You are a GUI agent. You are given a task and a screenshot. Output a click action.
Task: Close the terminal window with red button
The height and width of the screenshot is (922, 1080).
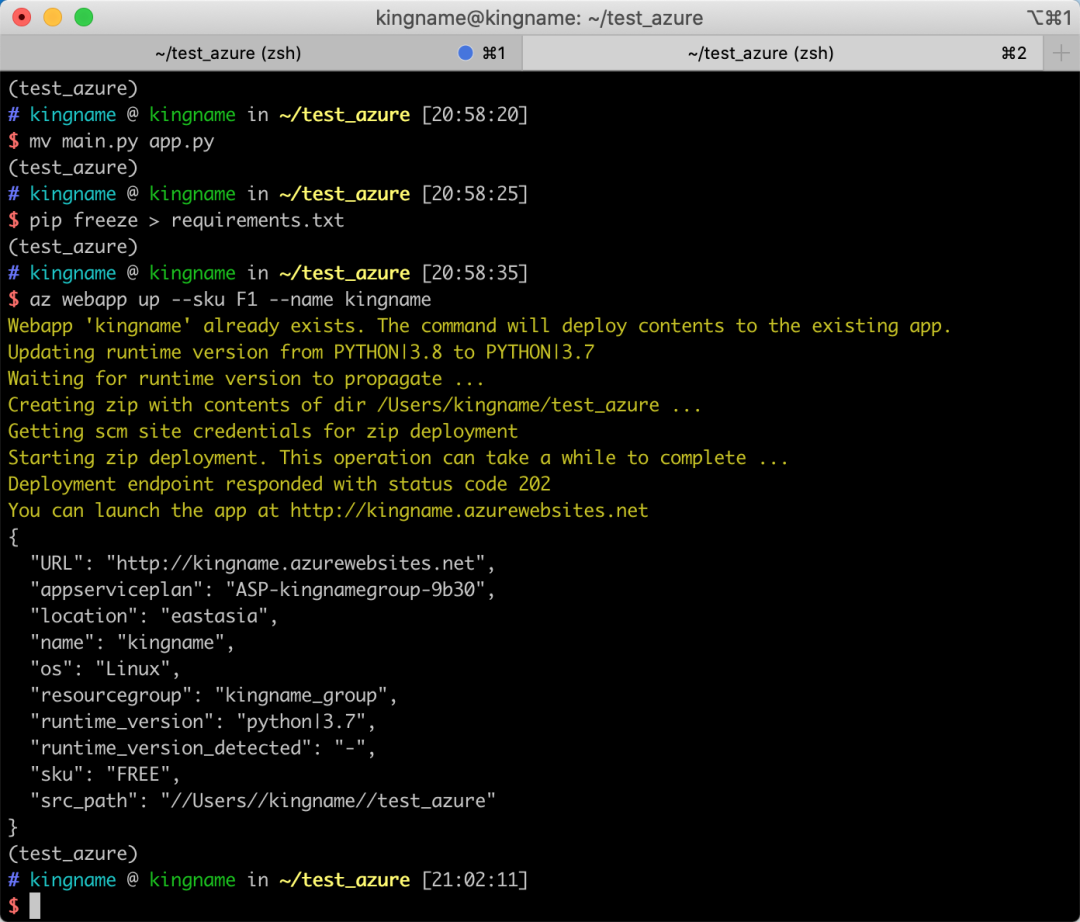22,17
